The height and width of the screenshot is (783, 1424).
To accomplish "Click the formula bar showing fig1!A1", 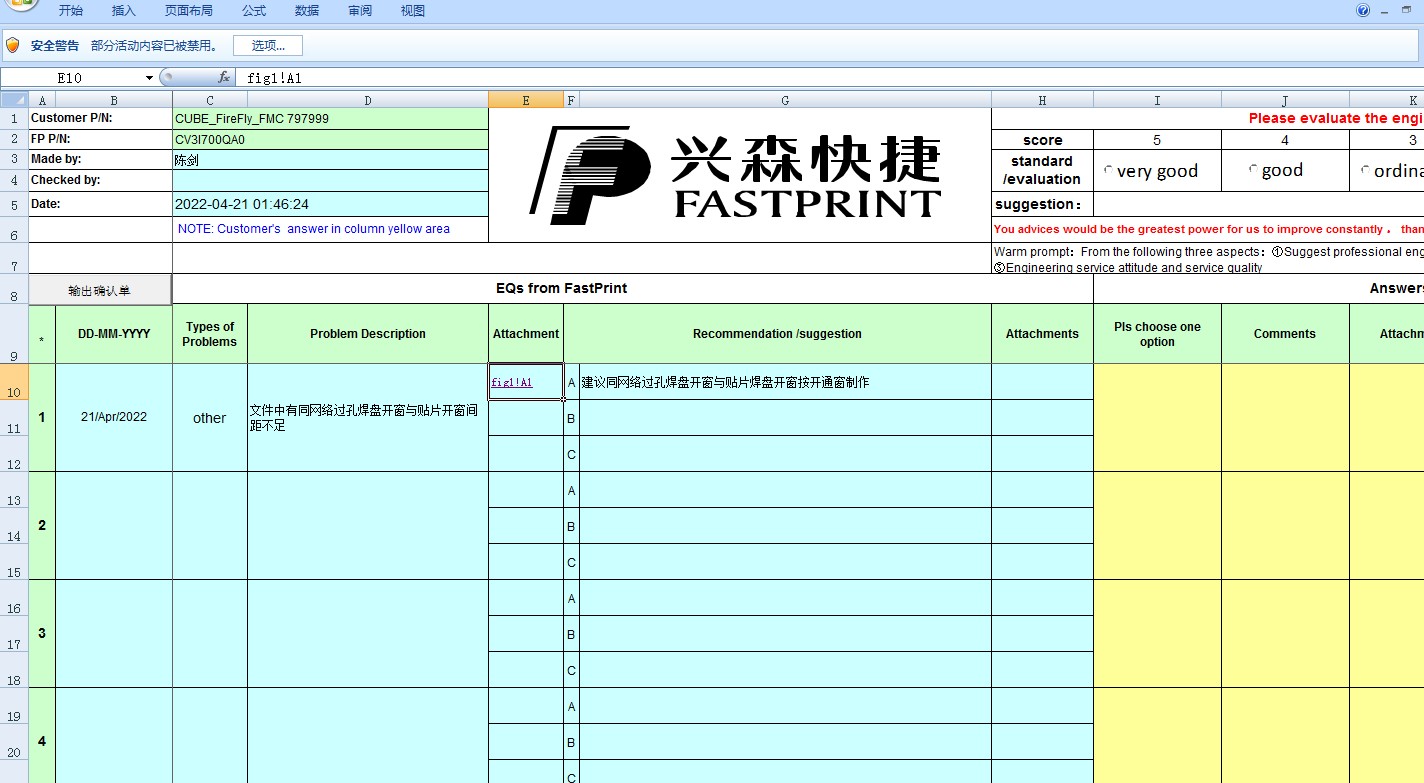I will click(x=830, y=78).
